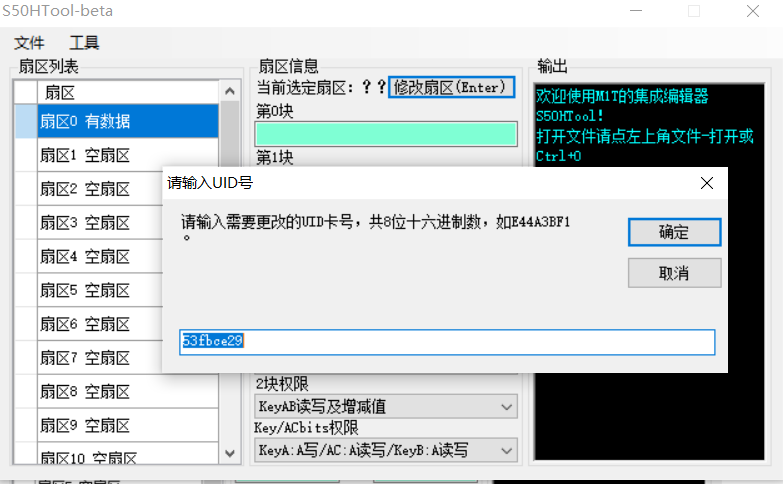Click the black 输出 console area

(x=649, y=272)
